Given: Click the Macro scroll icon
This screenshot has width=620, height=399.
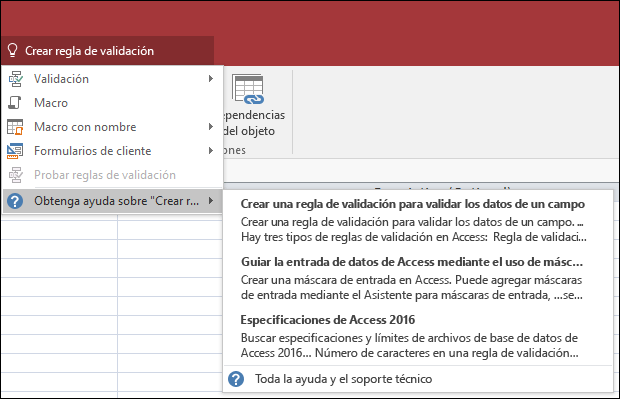Looking at the screenshot, I should (x=15, y=103).
